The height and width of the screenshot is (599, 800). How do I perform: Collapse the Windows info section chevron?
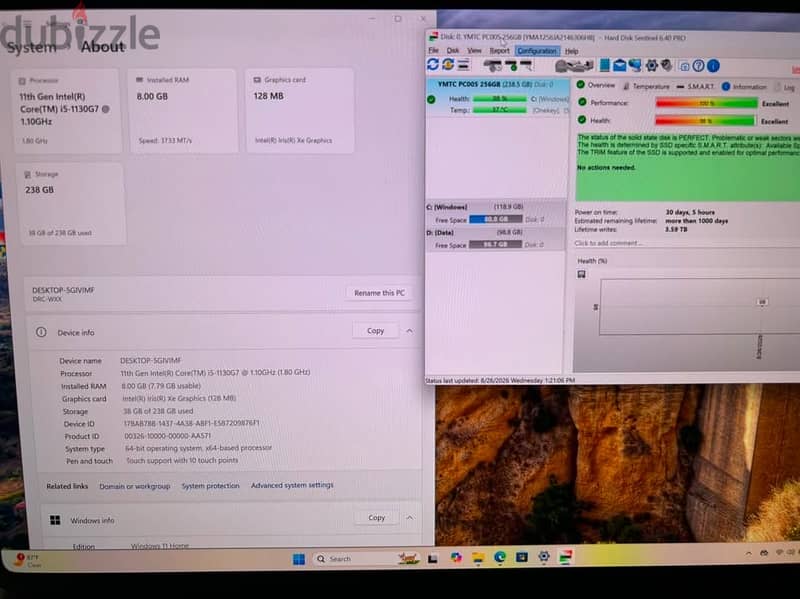[410, 517]
